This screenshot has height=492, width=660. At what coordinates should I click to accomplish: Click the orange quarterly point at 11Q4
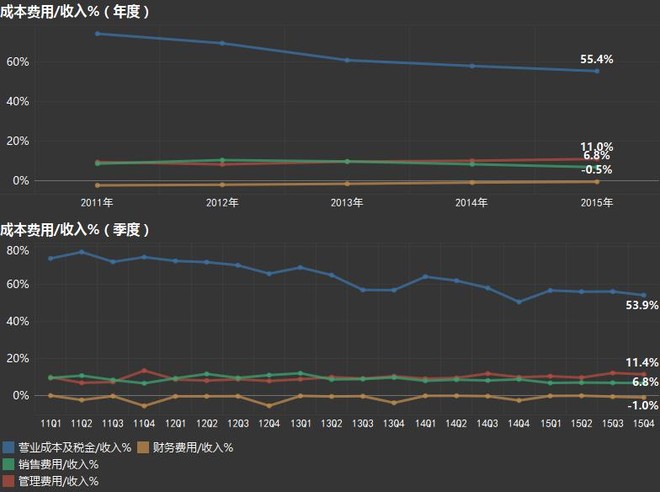[144, 406]
